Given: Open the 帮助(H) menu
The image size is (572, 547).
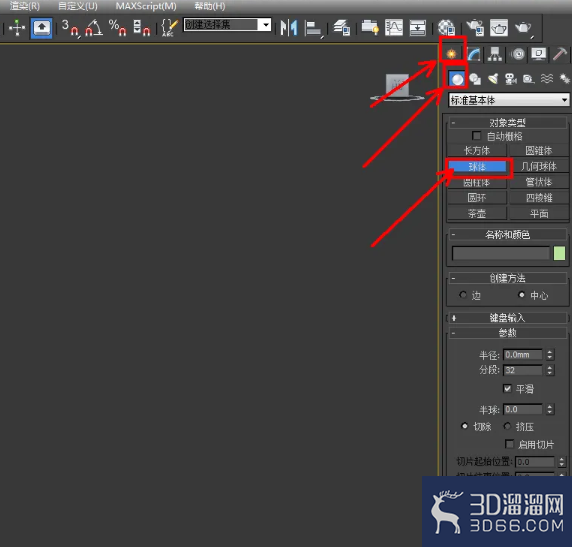Looking at the screenshot, I should [210, 6].
